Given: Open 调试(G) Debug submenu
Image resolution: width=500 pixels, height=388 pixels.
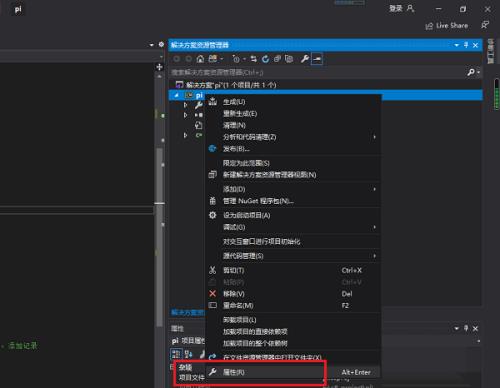Looking at the screenshot, I should coord(293,227).
